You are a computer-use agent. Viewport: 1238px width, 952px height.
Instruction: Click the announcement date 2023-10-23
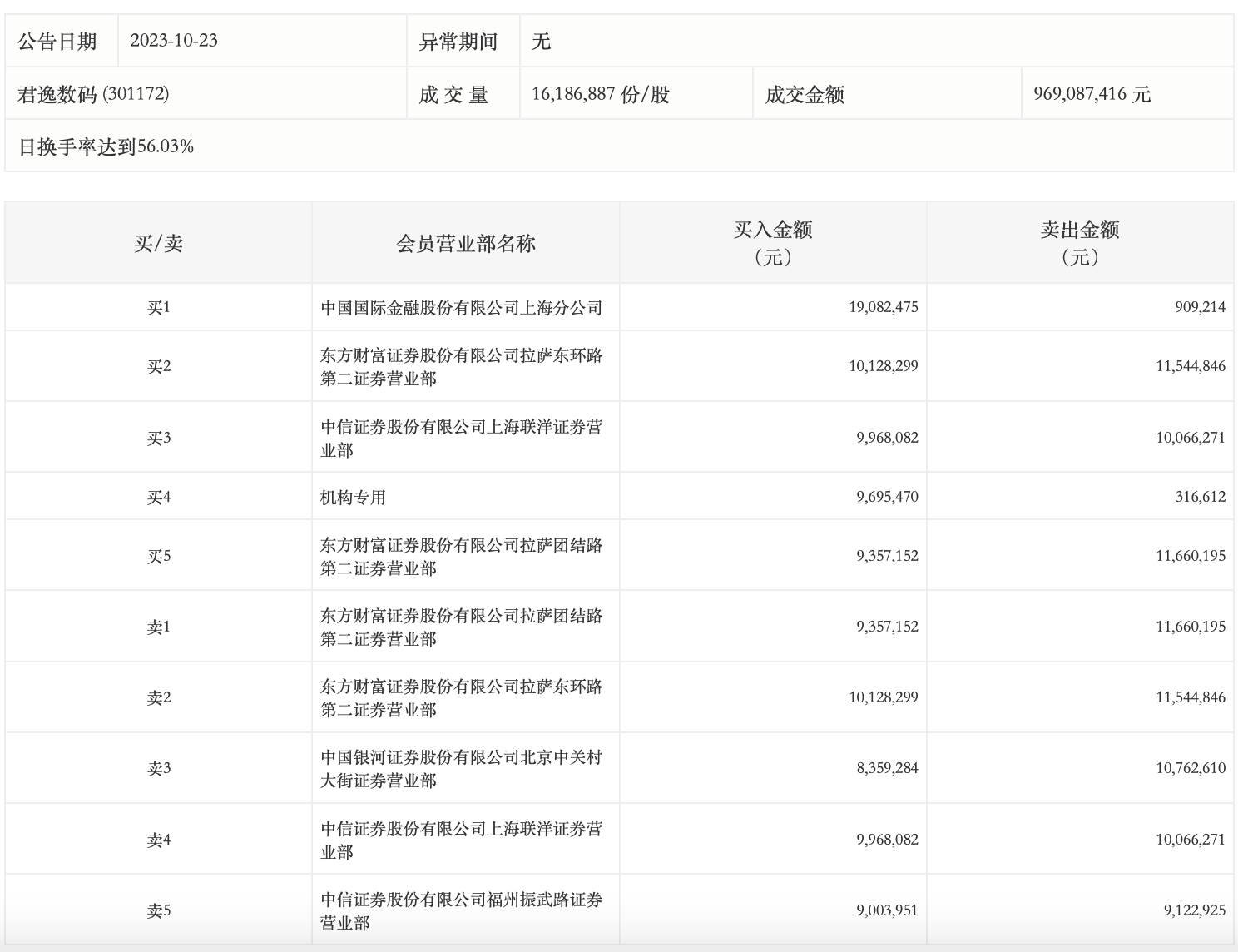tap(174, 41)
